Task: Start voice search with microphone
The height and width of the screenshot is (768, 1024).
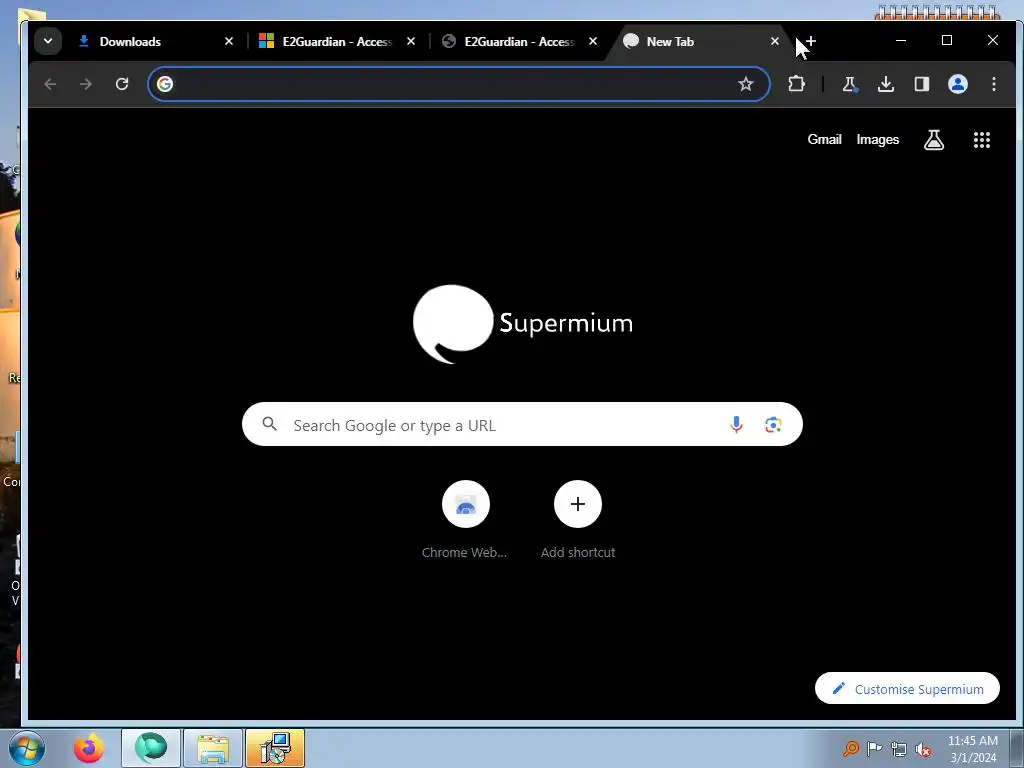Action: point(736,424)
